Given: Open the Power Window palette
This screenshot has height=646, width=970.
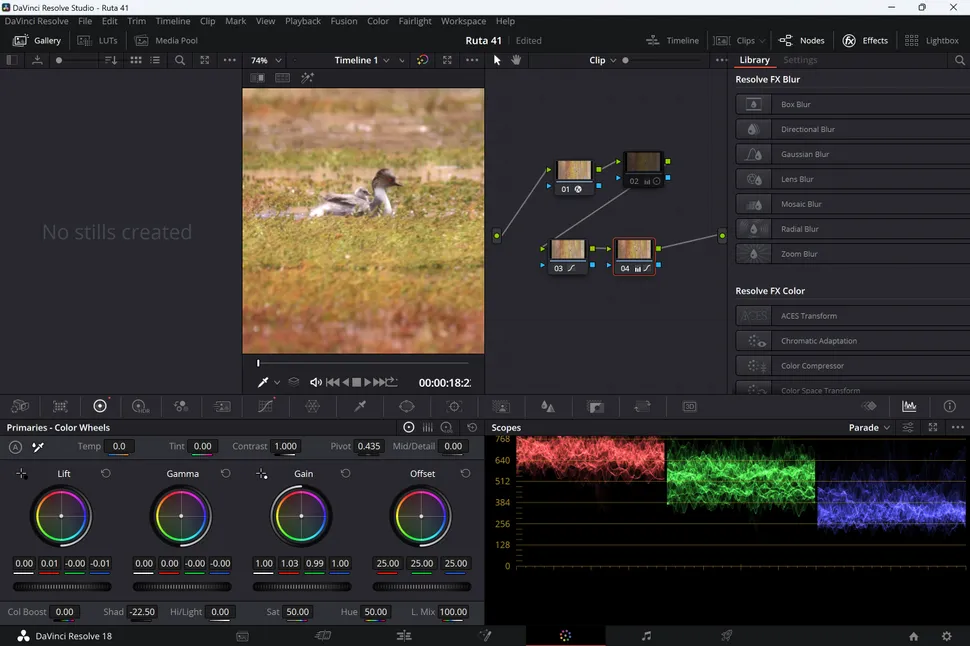Looking at the screenshot, I should 406,406.
